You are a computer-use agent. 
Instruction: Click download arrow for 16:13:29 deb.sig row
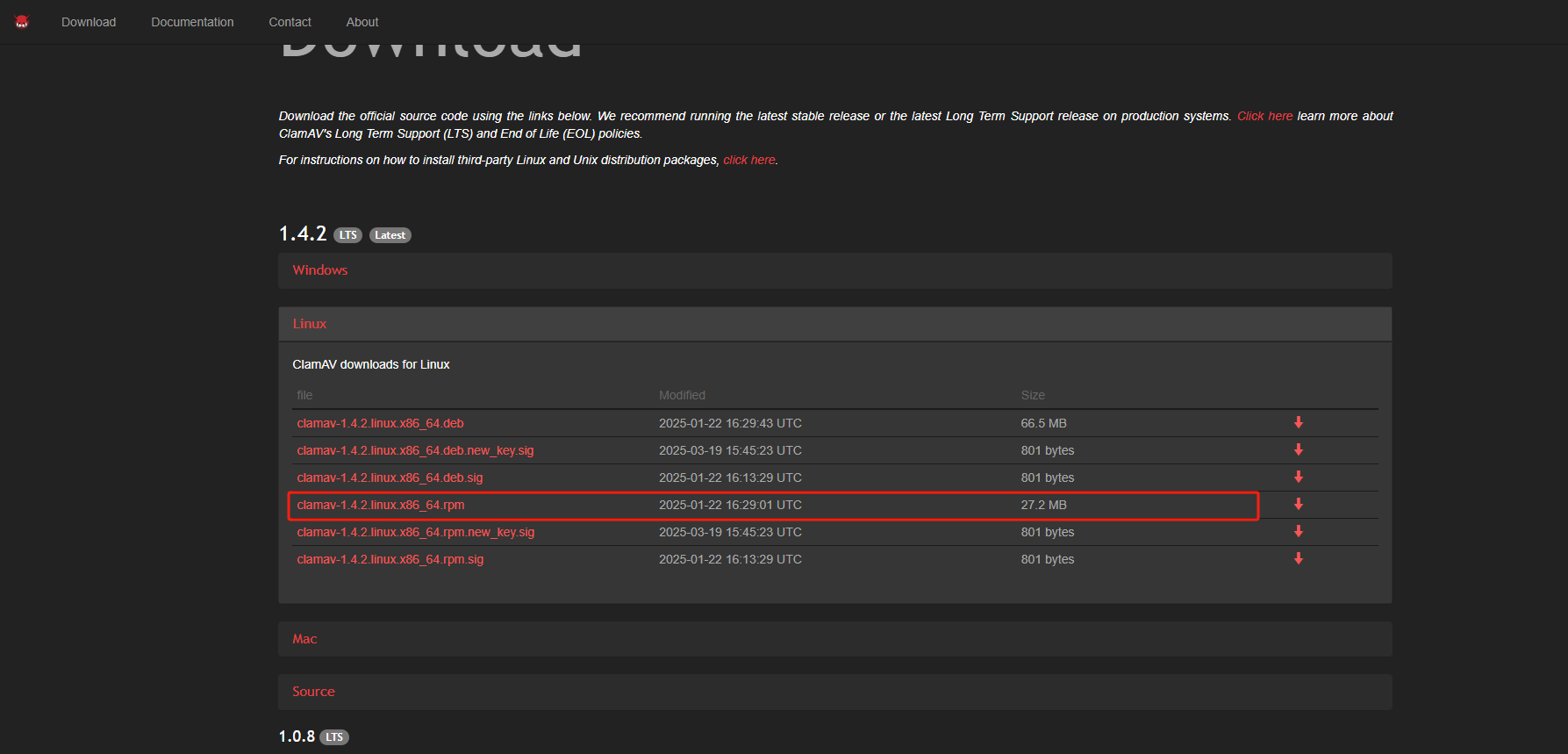tap(1299, 478)
